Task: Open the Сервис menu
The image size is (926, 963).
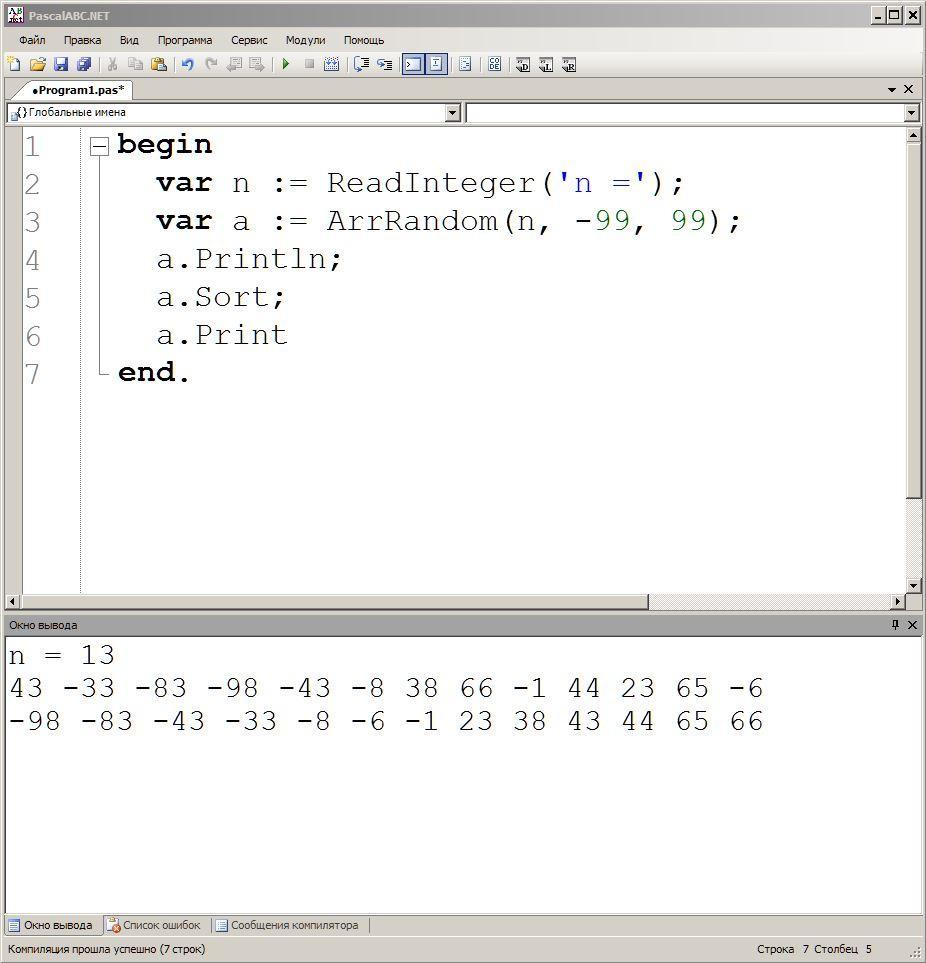Action: [249, 40]
